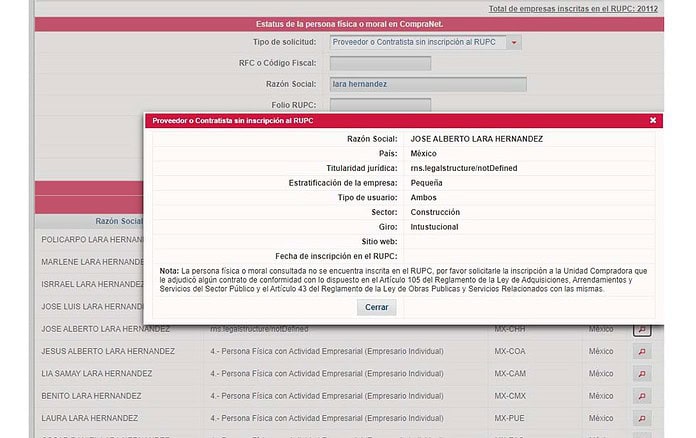Select the Folio RUPC input box

coord(380,104)
